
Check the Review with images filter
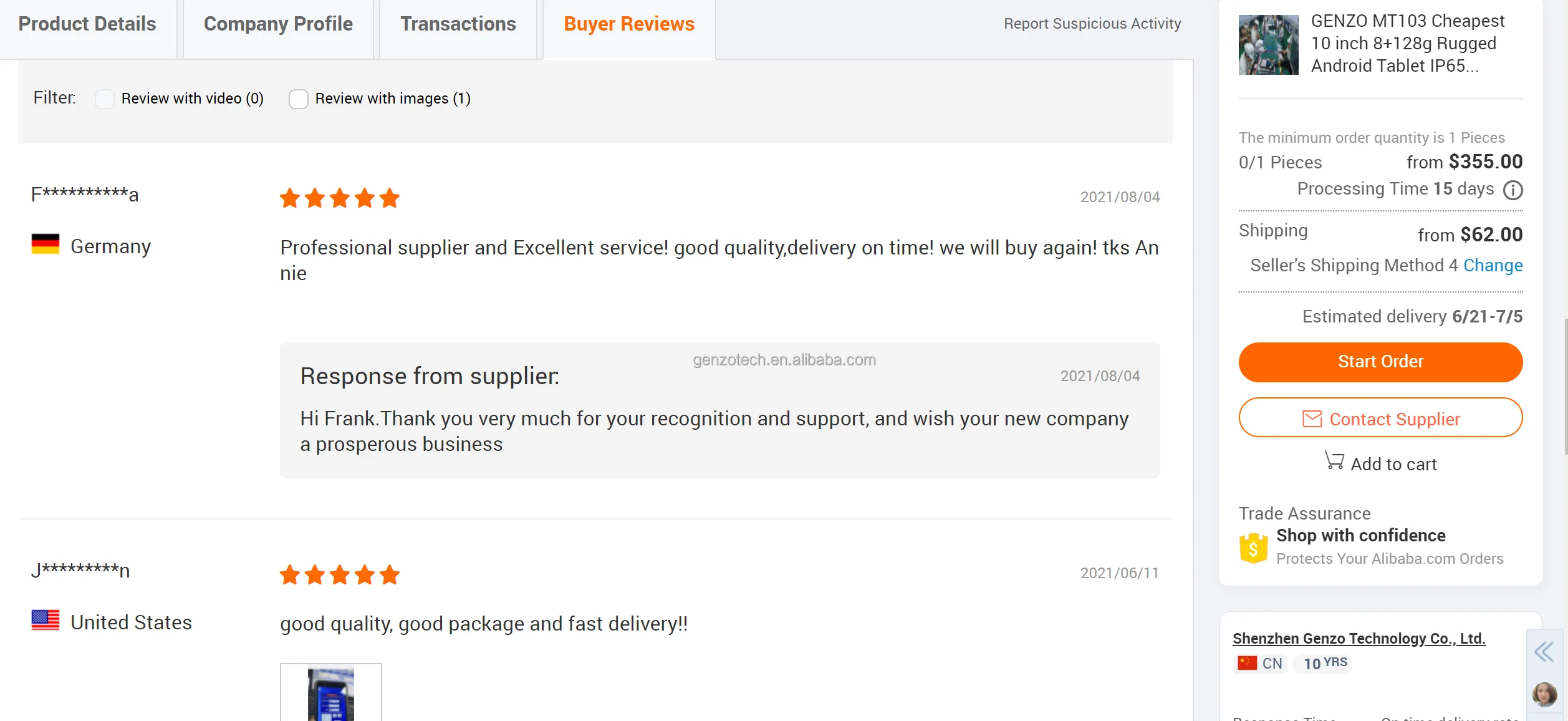pos(299,99)
